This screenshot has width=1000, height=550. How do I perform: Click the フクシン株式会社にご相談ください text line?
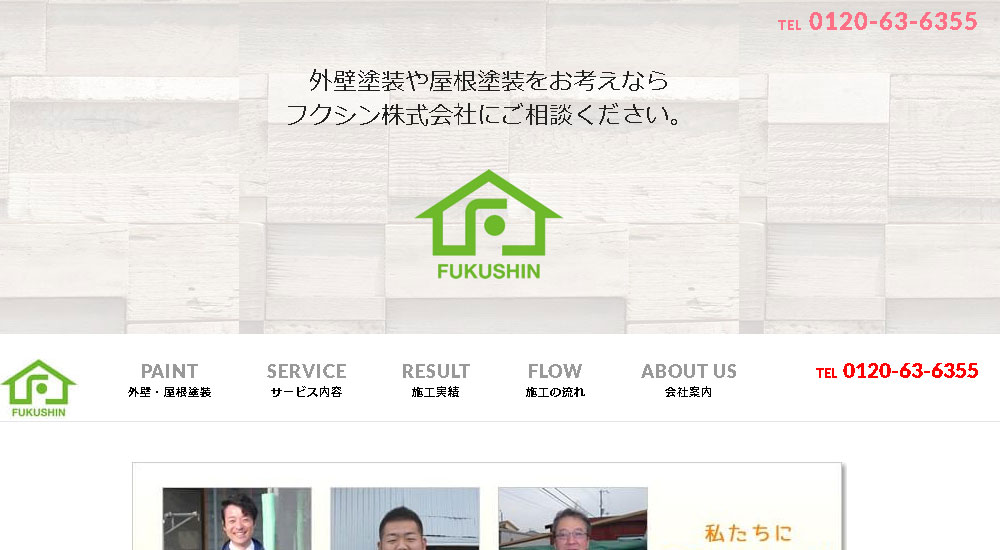coord(484,115)
